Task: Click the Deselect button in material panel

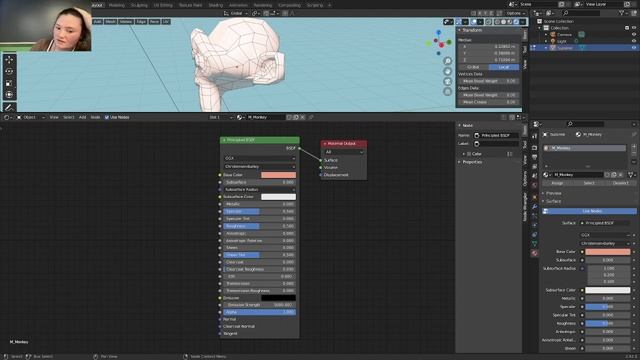Action: pos(621,183)
